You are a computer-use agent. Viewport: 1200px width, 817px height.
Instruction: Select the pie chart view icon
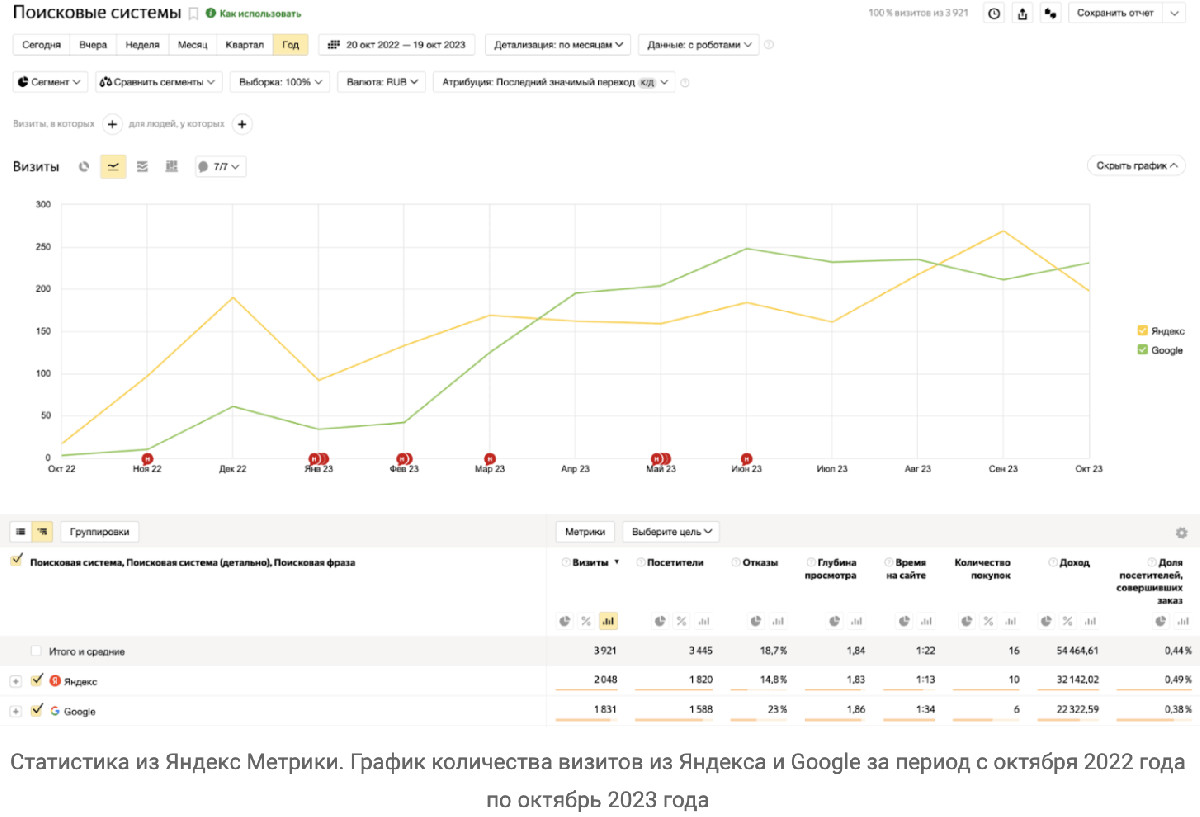(x=84, y=167)
